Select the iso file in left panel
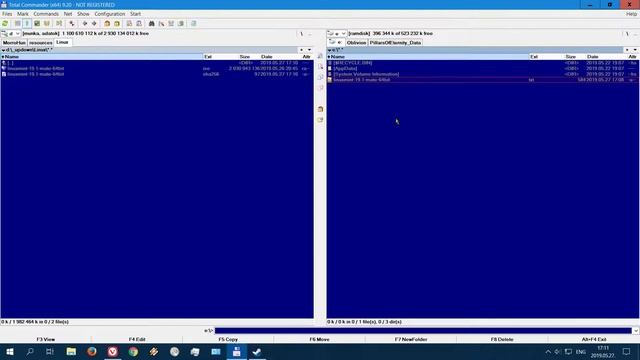 click(x=157, y=69)
